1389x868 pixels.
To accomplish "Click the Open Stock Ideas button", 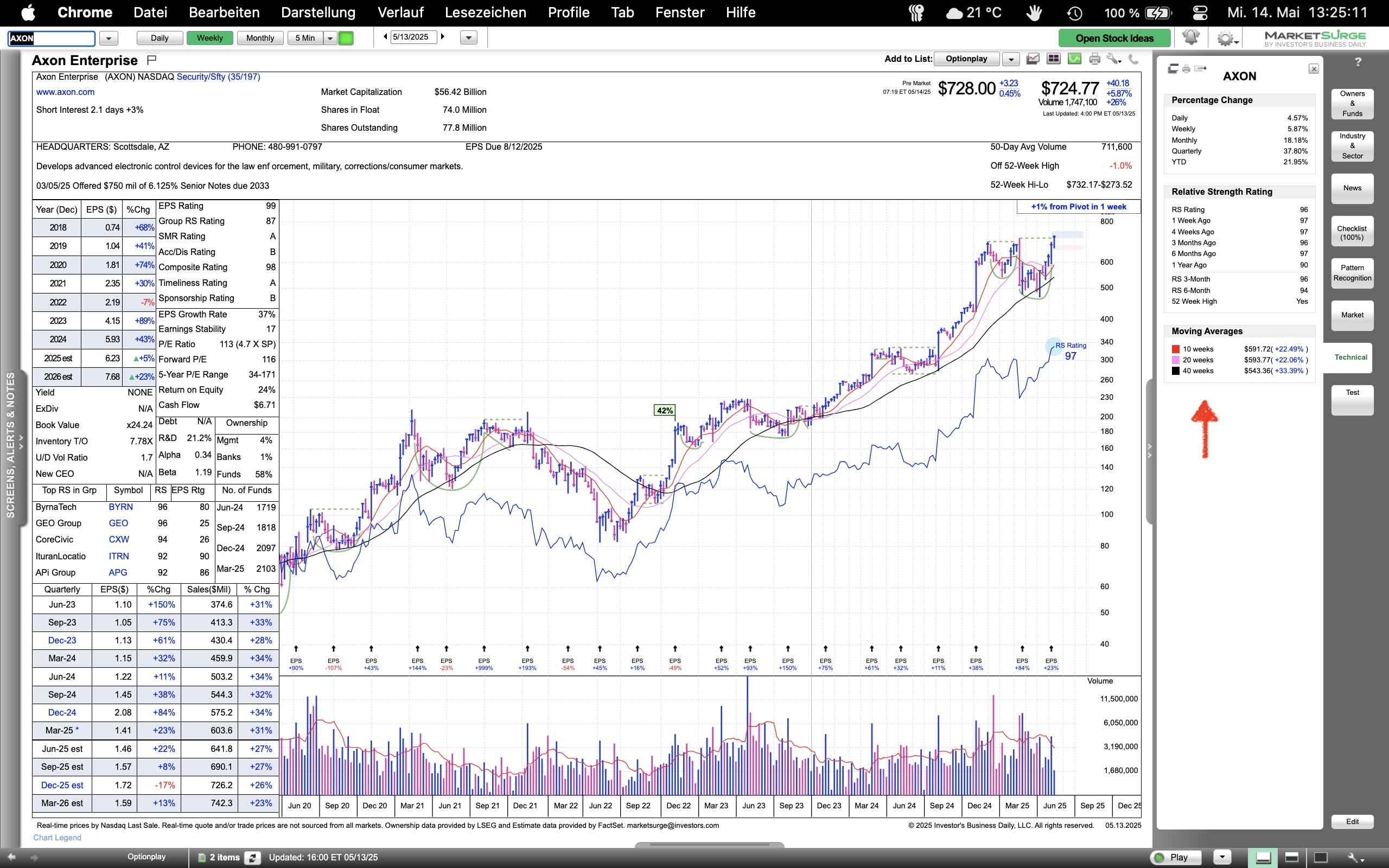I will 1114,39.
